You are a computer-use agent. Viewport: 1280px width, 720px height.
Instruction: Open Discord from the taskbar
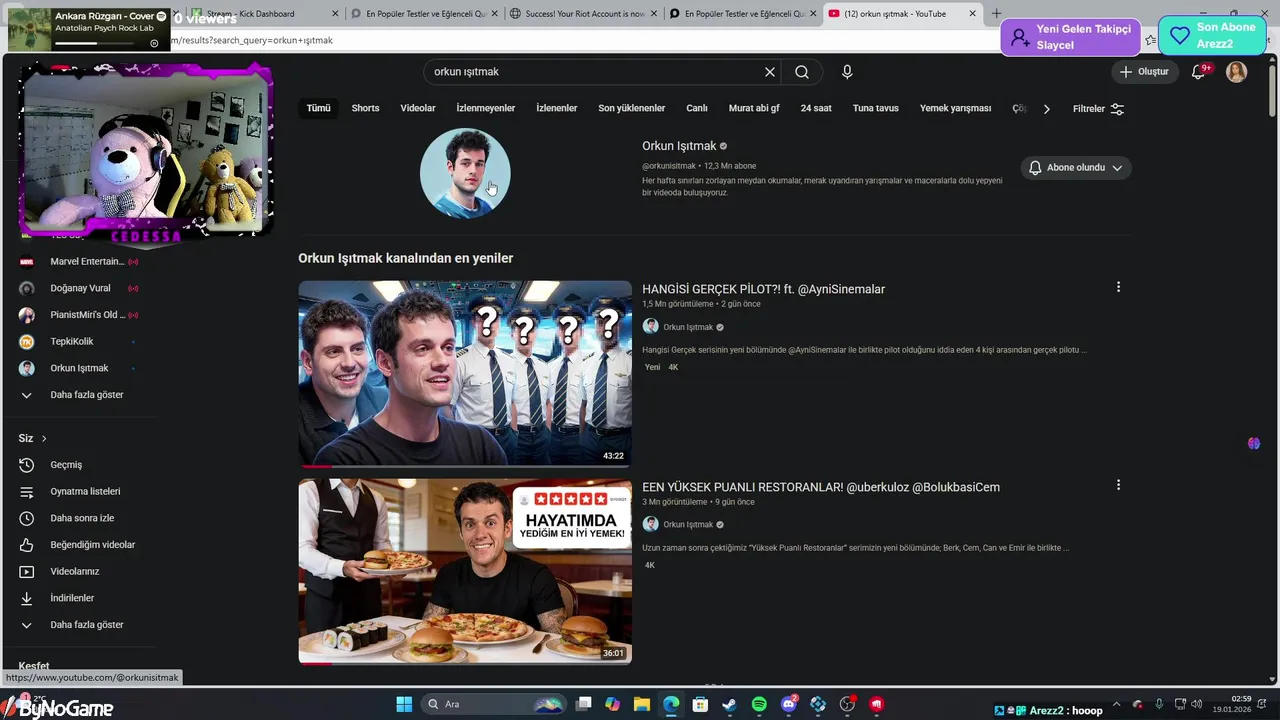[x=788, y=704]
